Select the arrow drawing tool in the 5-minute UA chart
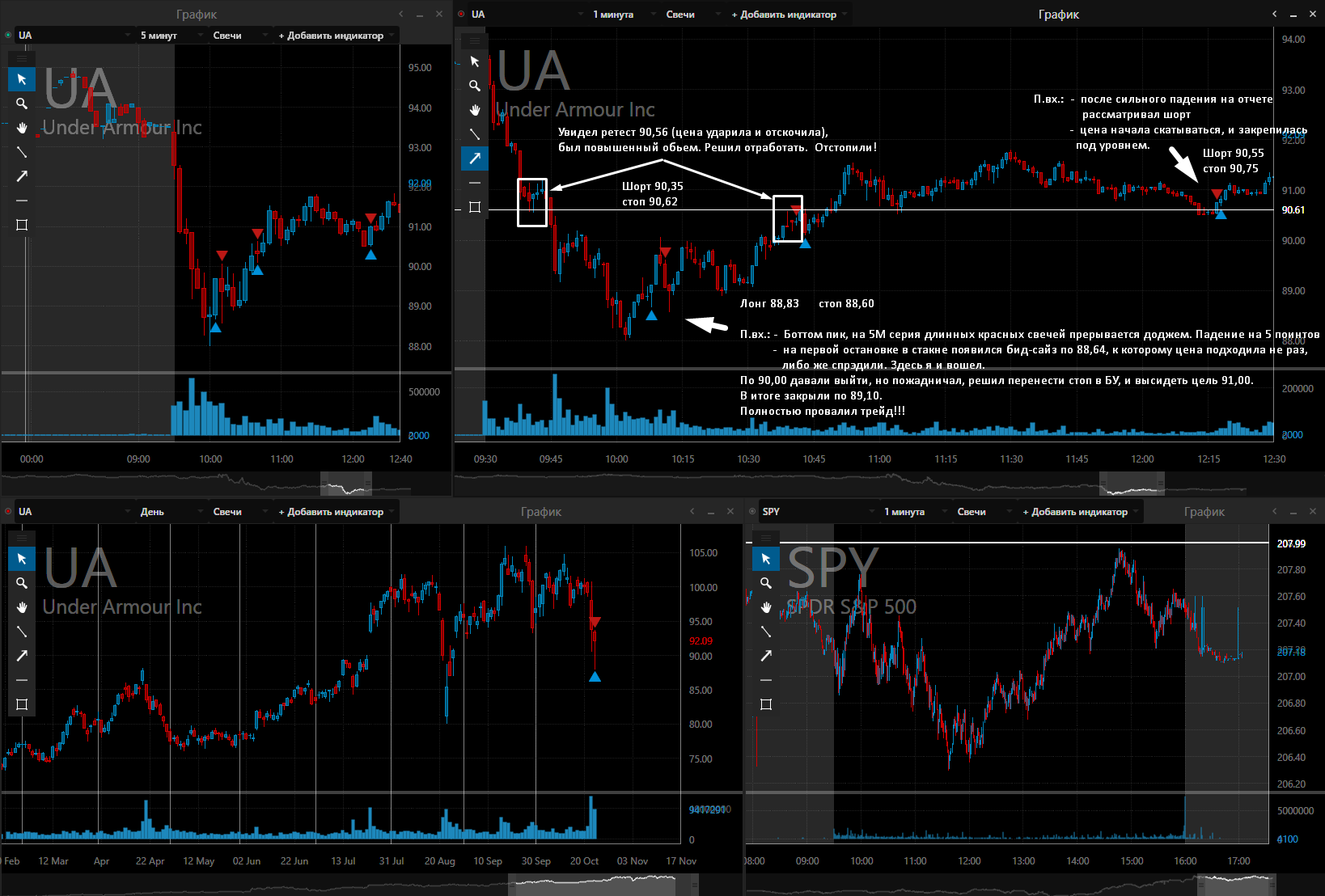This screenshot has height=896, width=1325. [x=22, y=176]
